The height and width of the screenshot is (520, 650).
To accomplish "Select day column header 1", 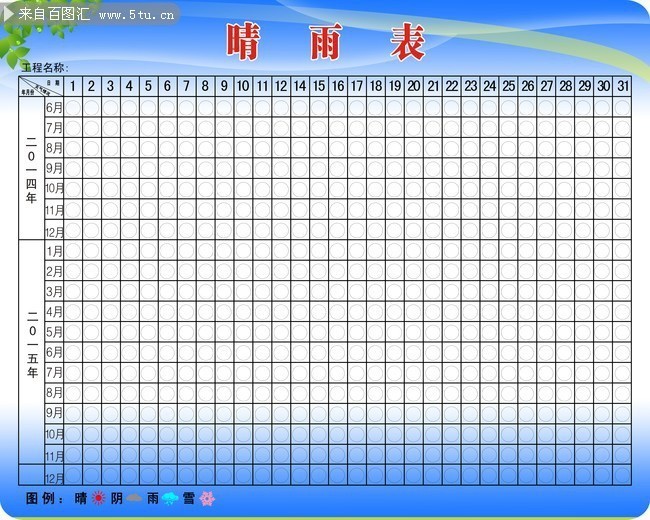I will 73,86.
